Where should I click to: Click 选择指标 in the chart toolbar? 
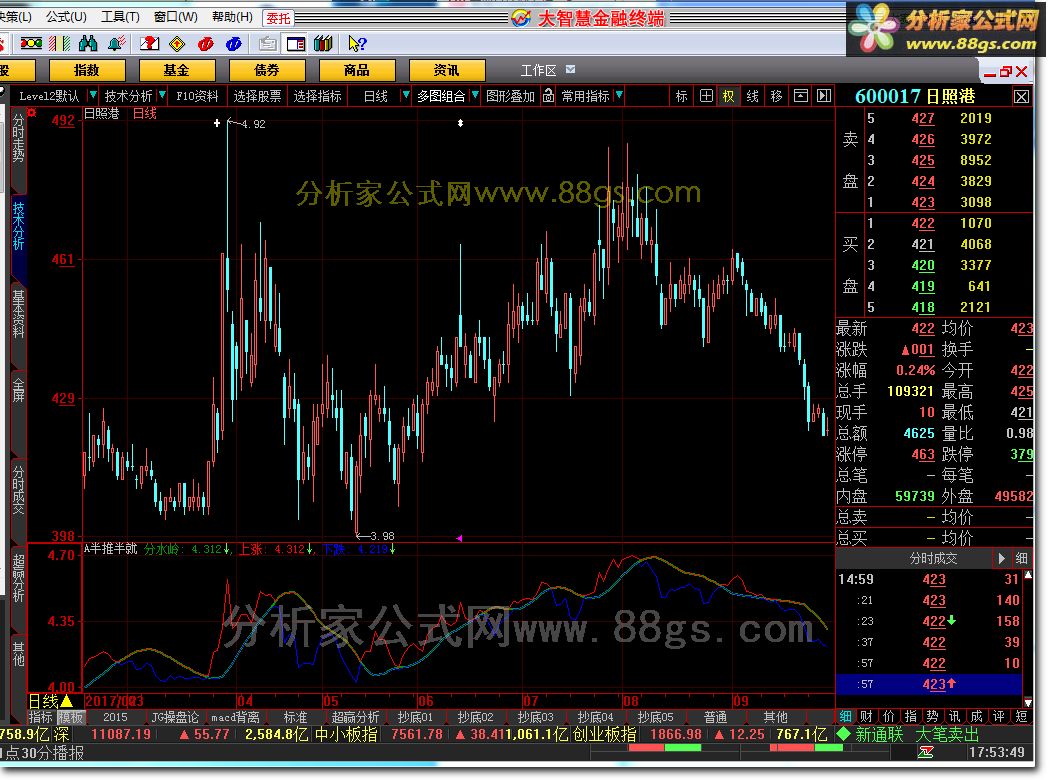pos(317,96)
